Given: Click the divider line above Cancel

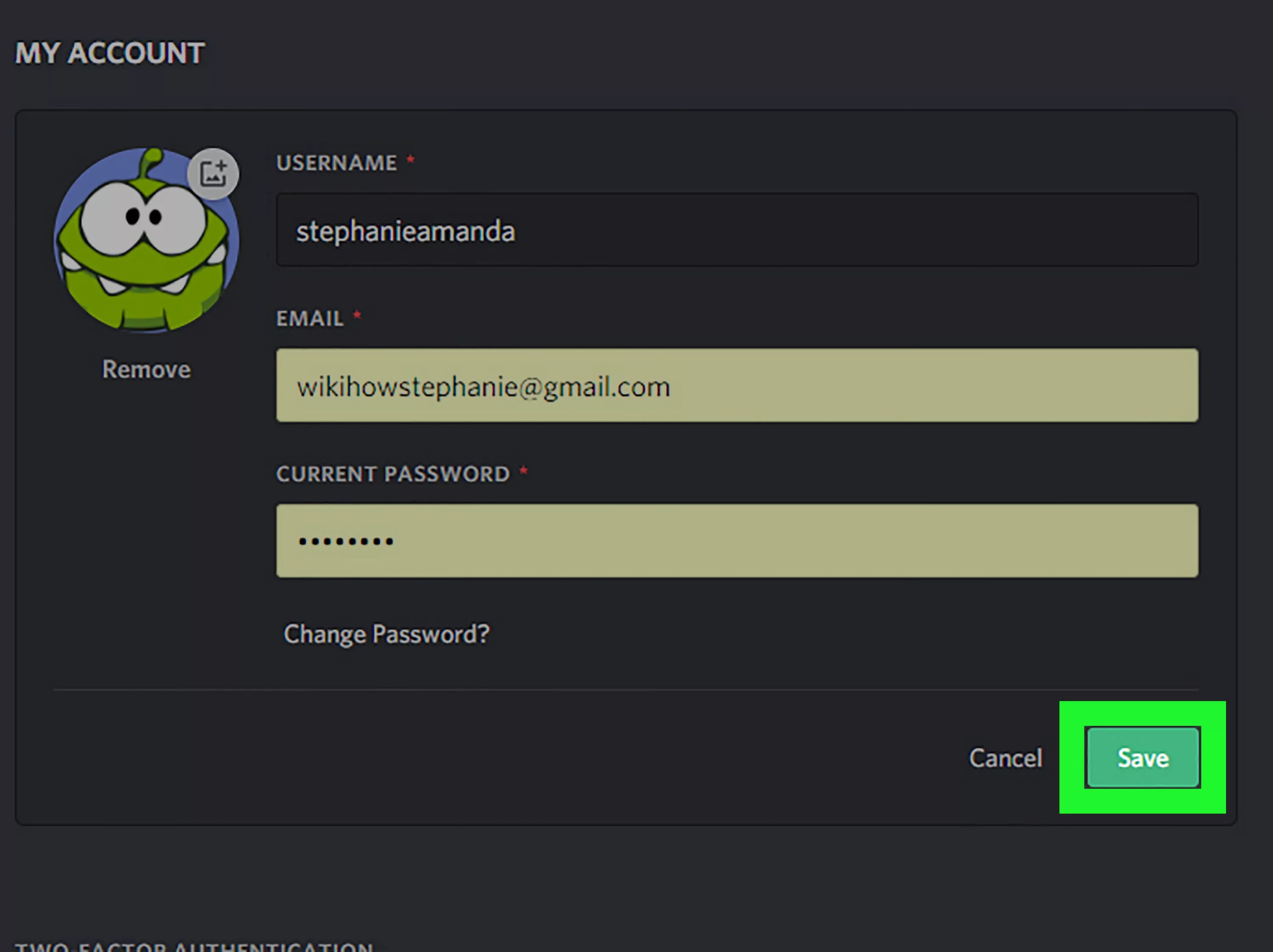Looking at the screenshot, I should 626,689.
